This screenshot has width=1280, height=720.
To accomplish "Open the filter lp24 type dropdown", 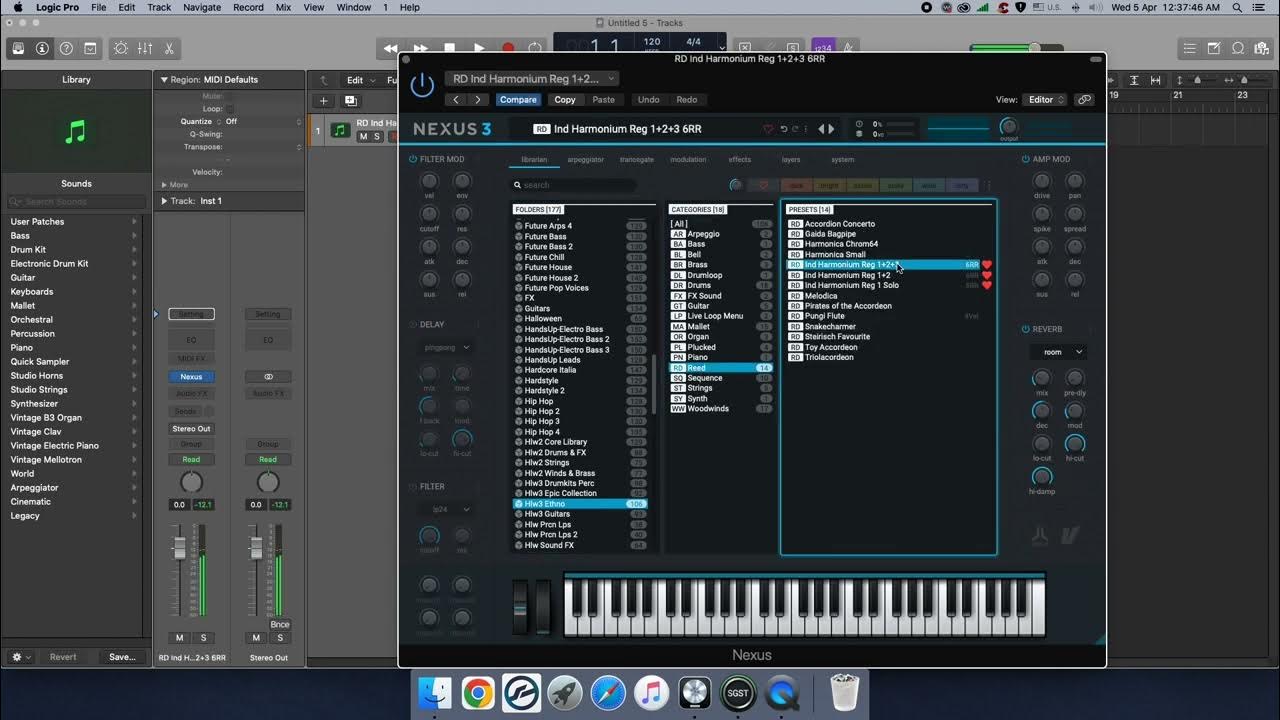I will (446, 509).
